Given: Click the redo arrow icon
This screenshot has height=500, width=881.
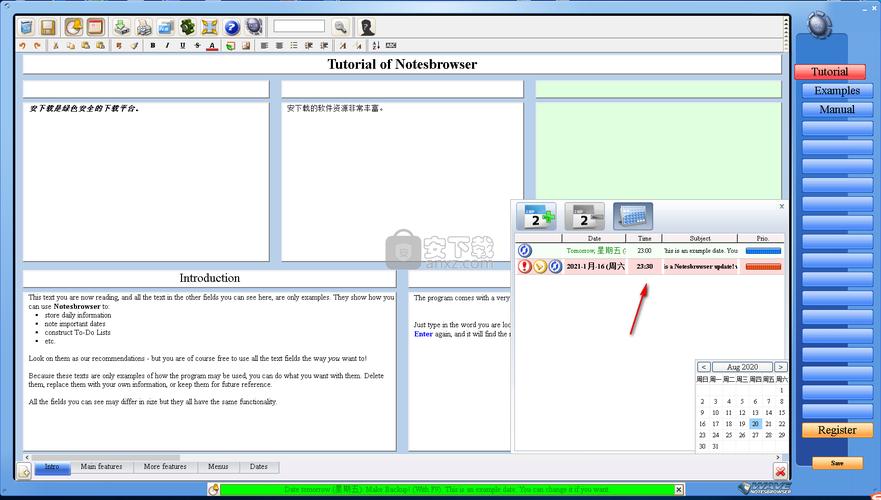Looking at the screenshot, I should click(x=37, y=46).
